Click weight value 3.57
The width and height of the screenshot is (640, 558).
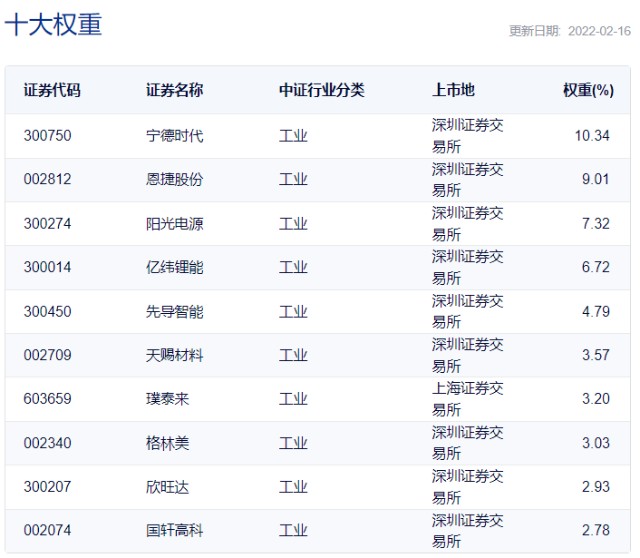[596, 355]
